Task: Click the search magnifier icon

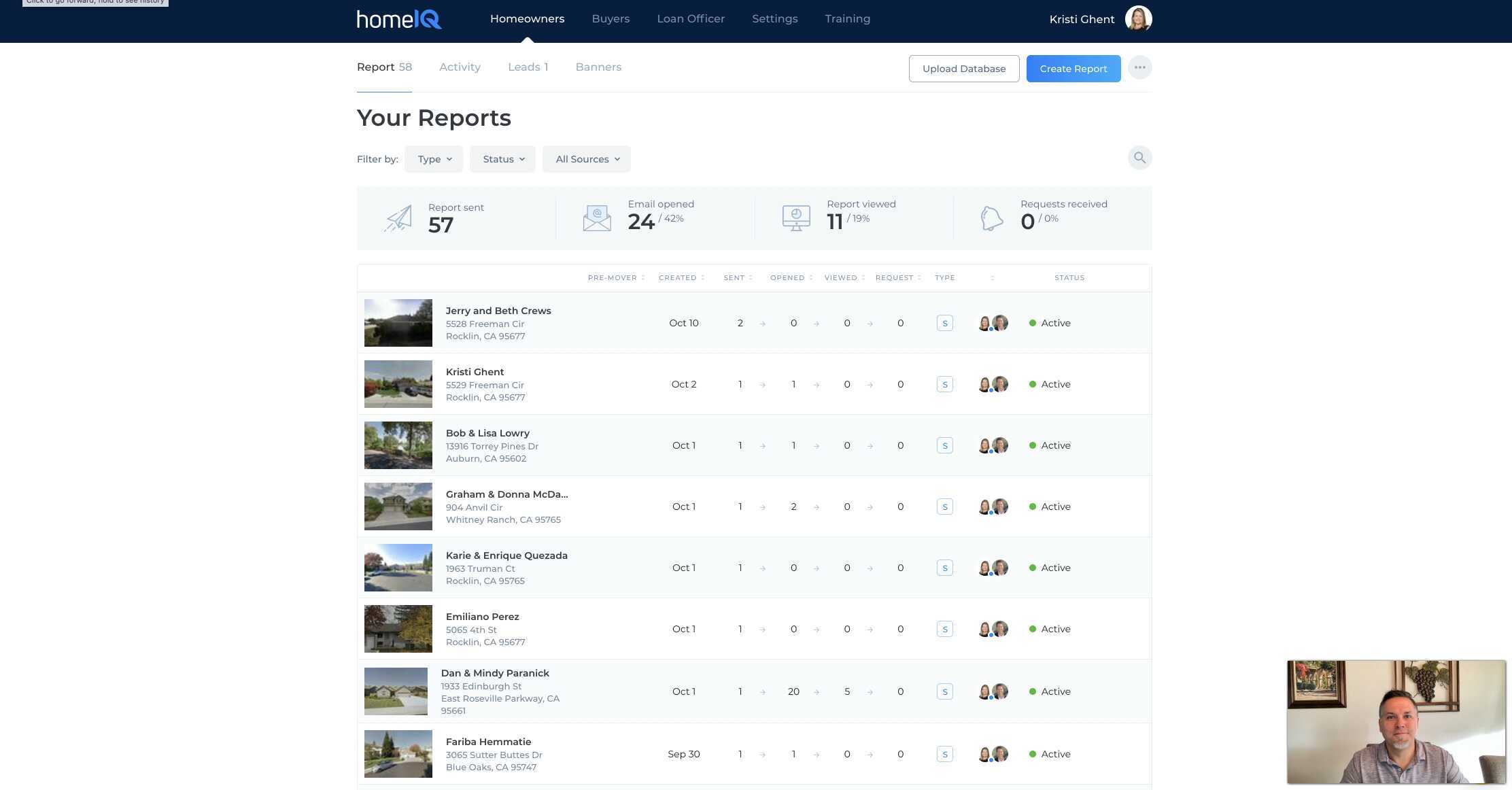Action: [1139, 158]
